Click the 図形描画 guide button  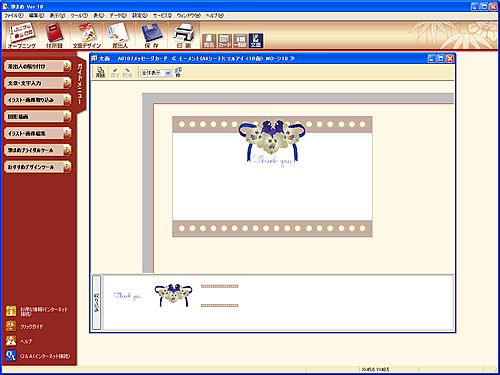point(38,117)
